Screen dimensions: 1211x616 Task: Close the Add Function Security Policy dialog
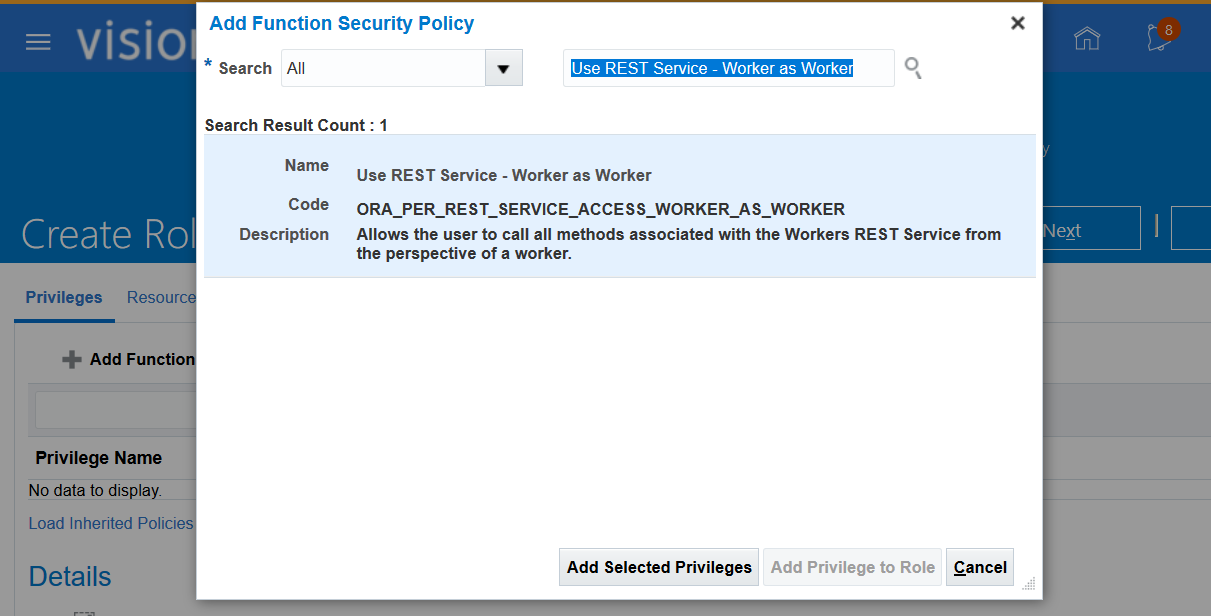1017,23
